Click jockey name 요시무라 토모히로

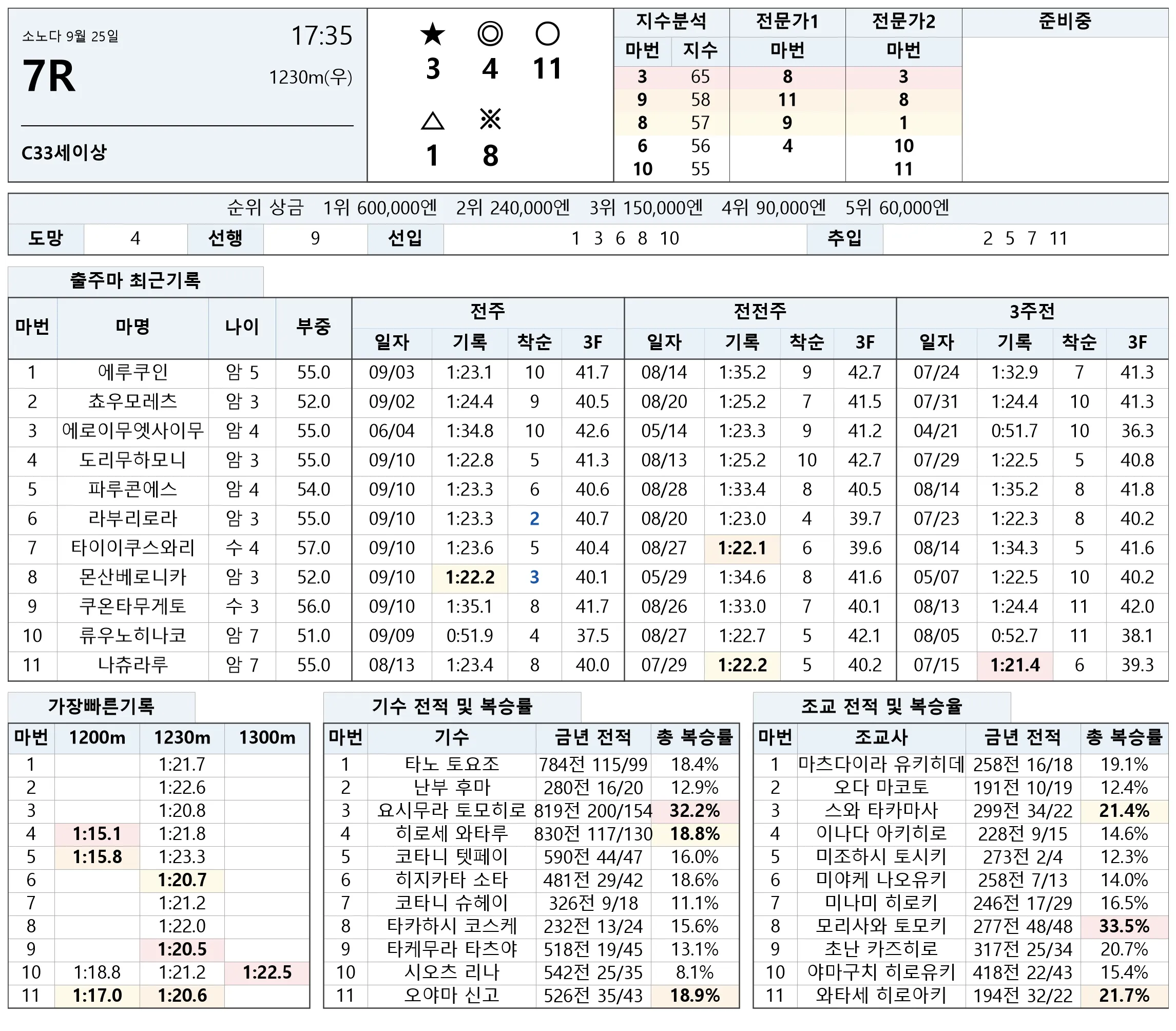451,811
